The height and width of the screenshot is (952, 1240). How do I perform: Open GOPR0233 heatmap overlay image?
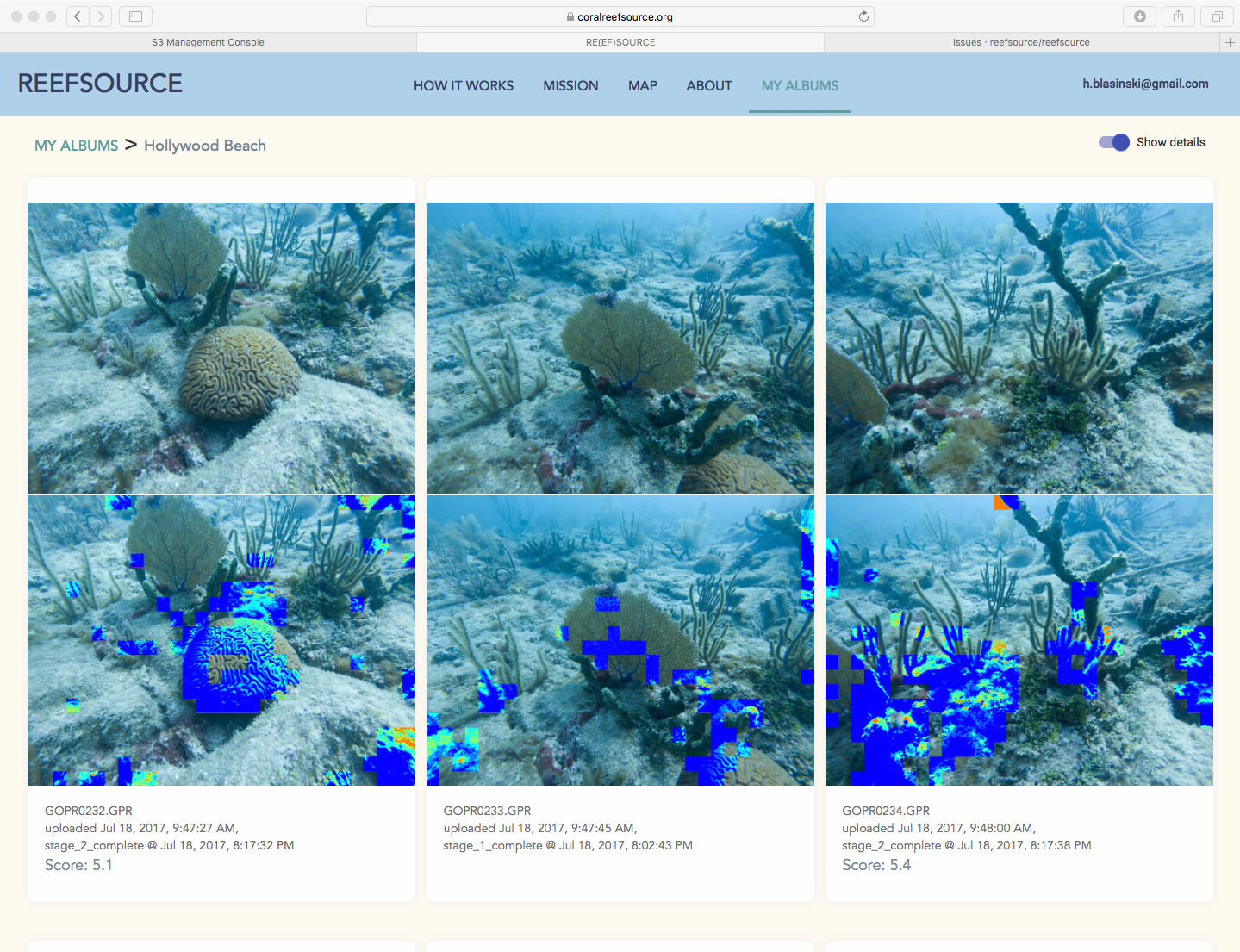620,640
